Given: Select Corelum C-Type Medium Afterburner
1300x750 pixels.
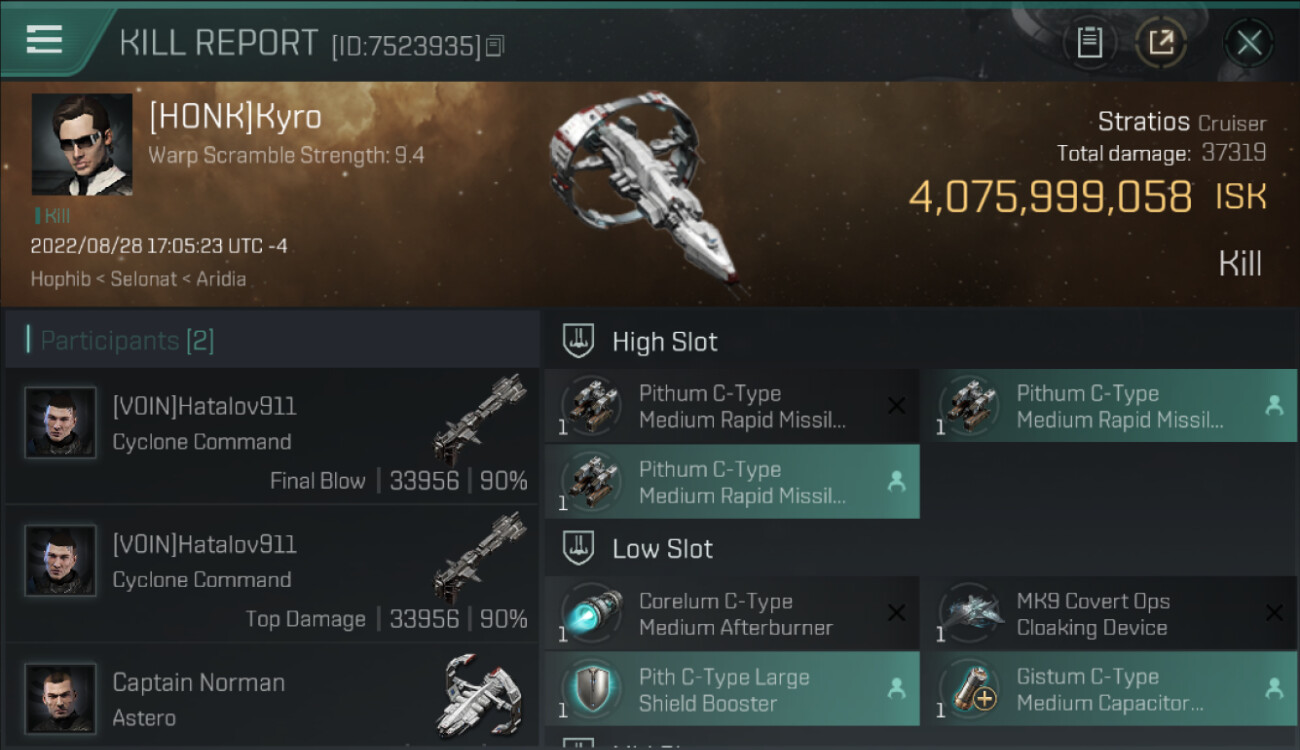Looking at the screenshot, I should 732,614.
